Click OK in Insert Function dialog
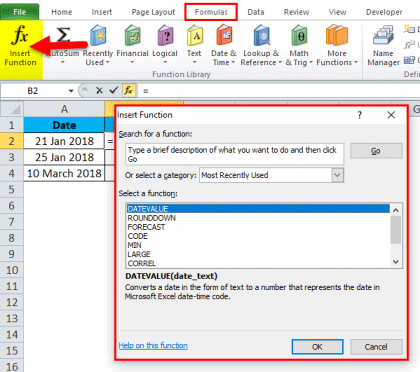Image resolution: width=420 pixels, height=372 pixels. click(x=317, y=347)
